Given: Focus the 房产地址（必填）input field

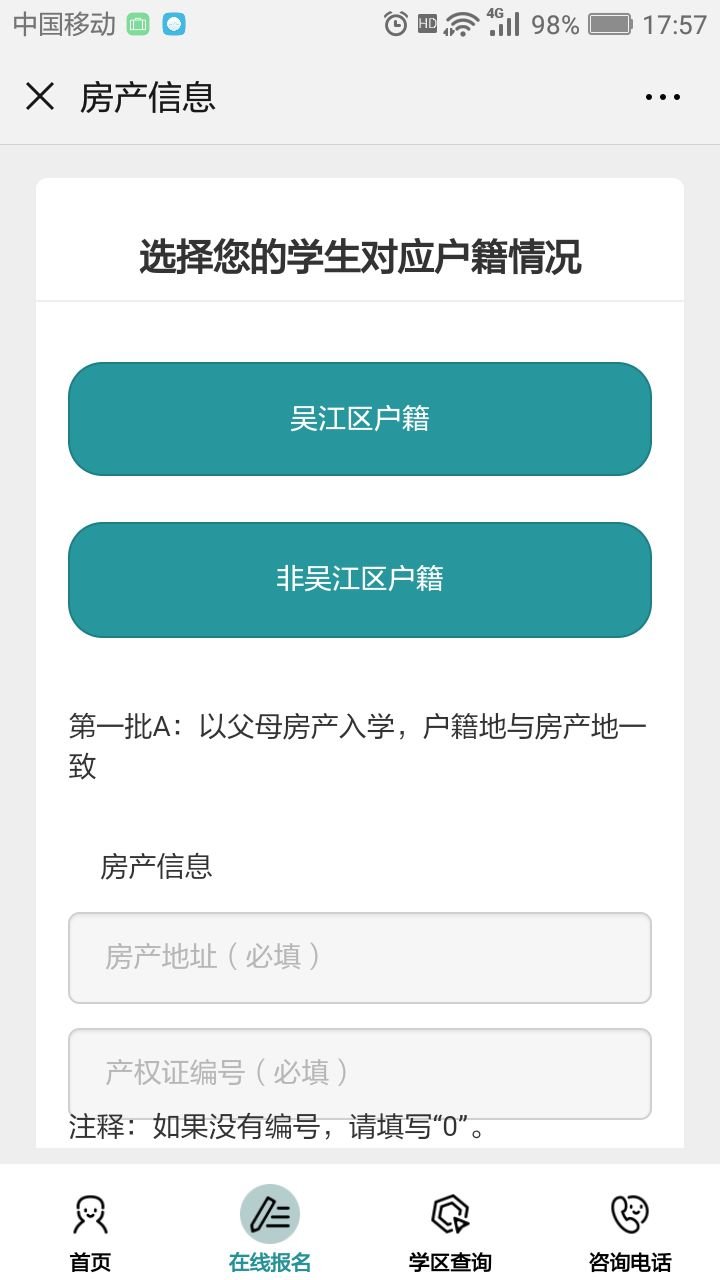Looking at the screenshot, I should [x=360, y=957].
